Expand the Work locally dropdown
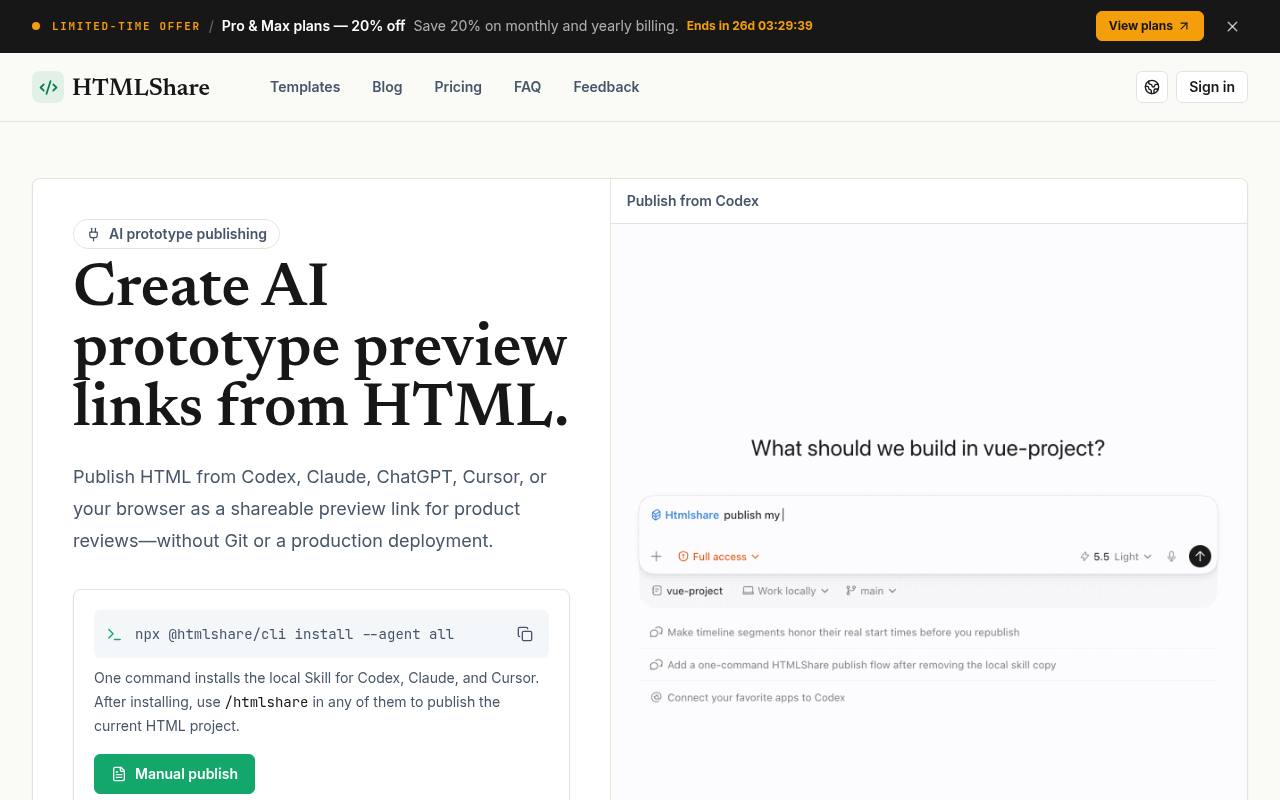Viewport: 1280px width, 800px height. [785, 591]
